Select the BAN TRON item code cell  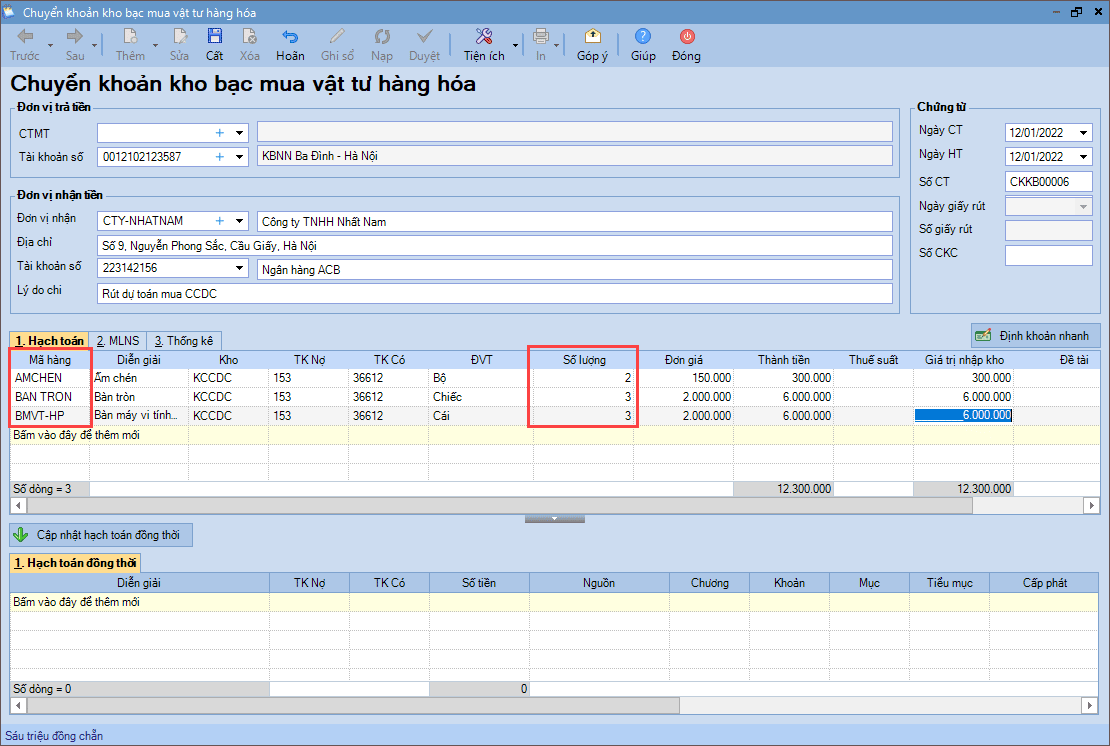50,397
